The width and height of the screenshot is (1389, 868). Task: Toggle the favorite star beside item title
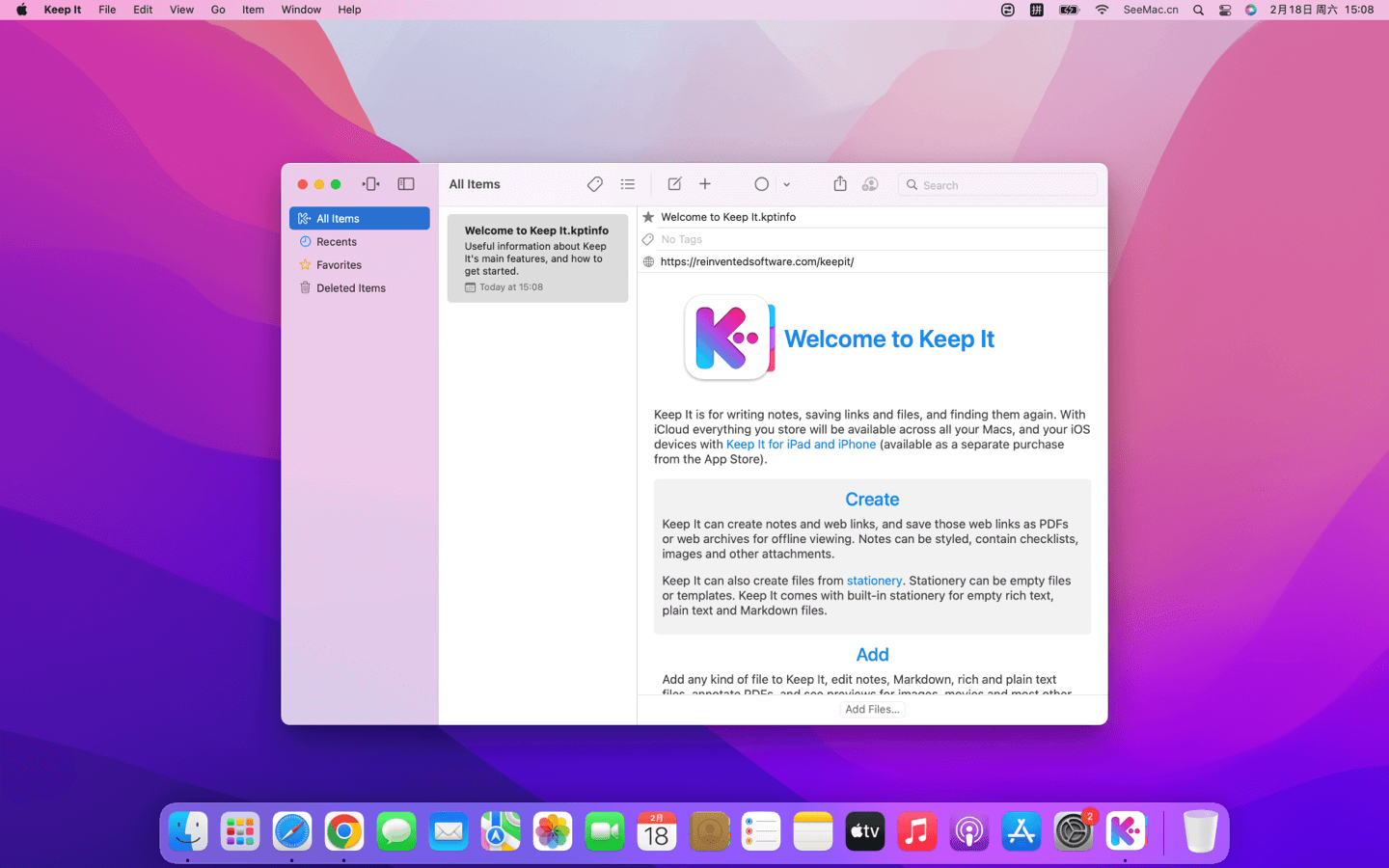pyautogui.click(x=648, y=217)
